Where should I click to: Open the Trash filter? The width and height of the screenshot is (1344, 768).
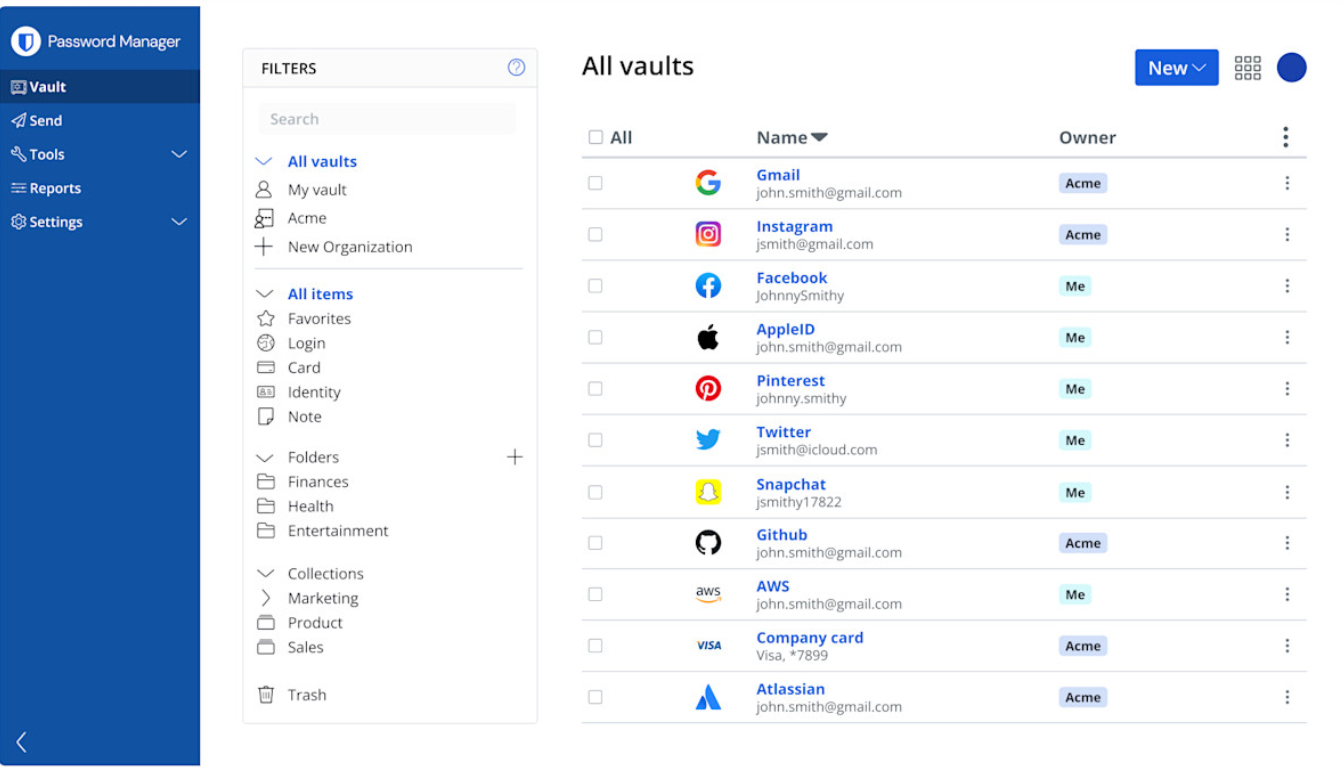(306, 695)
